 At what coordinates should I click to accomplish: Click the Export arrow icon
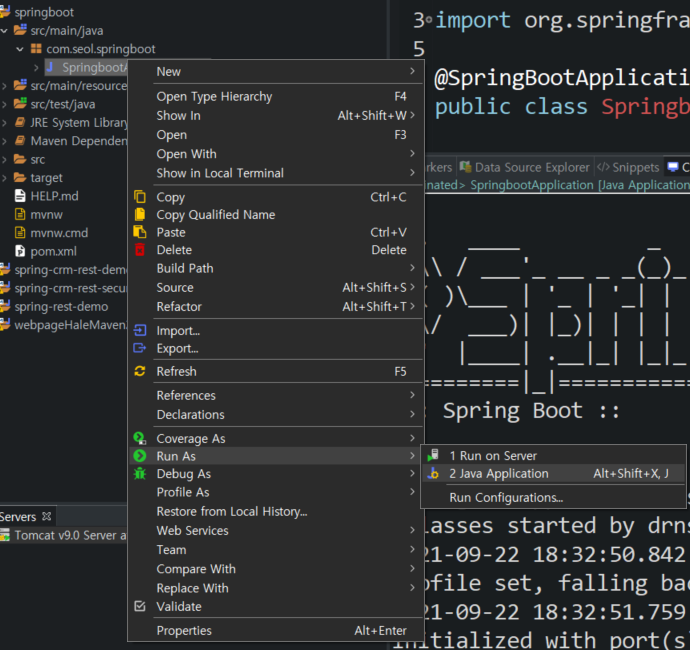139,348
